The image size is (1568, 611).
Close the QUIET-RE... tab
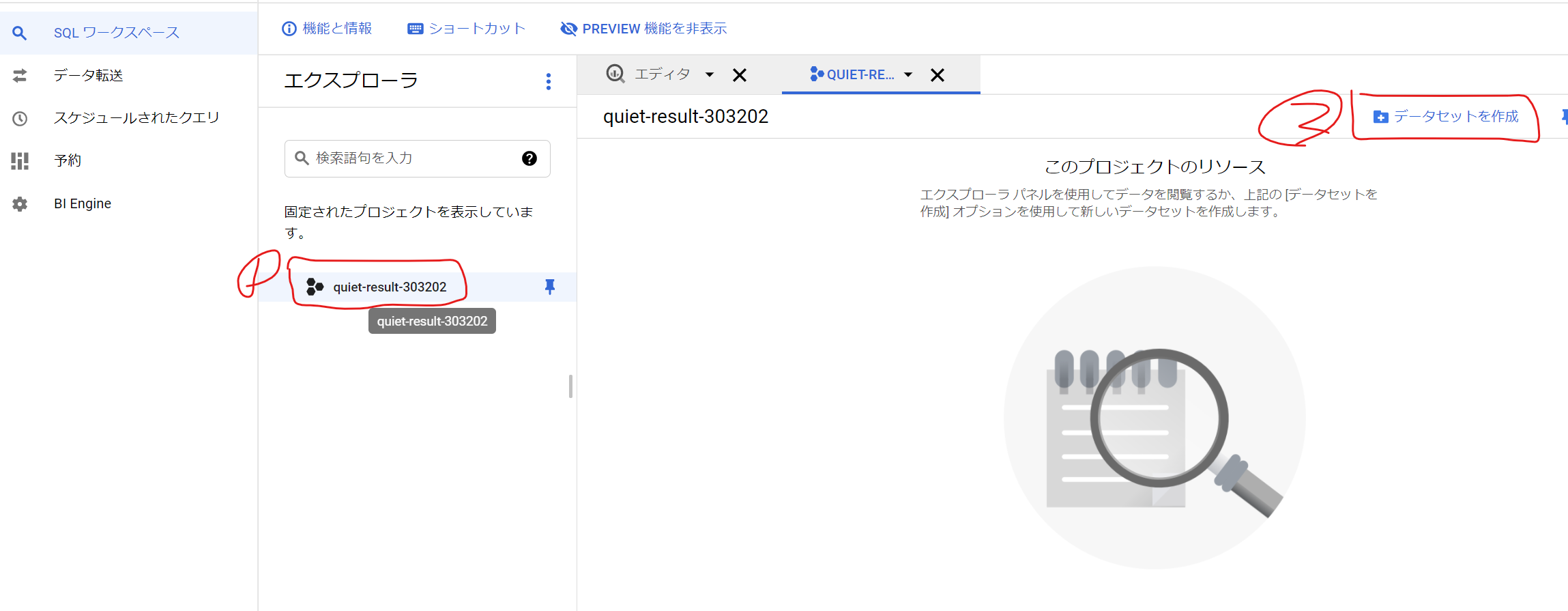click(938, 74)
